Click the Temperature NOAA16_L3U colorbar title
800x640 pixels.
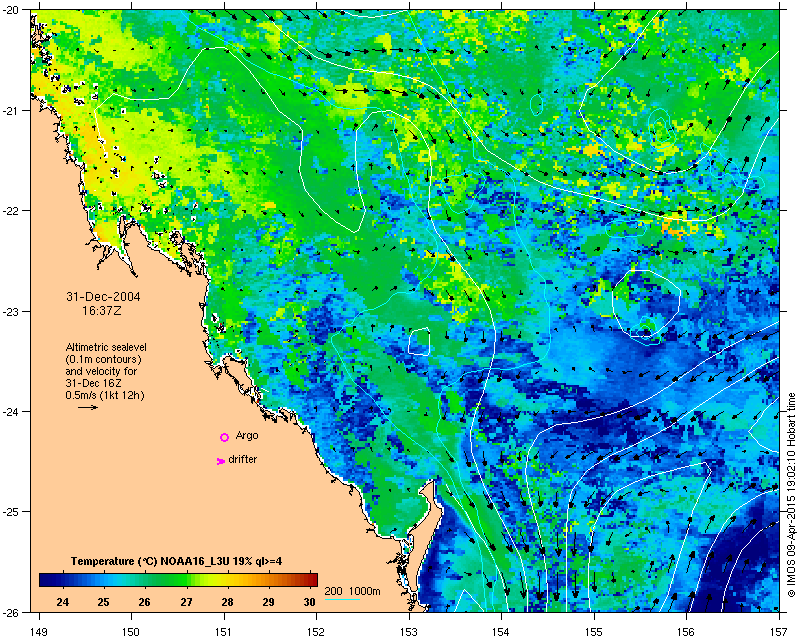coord(177,561)
